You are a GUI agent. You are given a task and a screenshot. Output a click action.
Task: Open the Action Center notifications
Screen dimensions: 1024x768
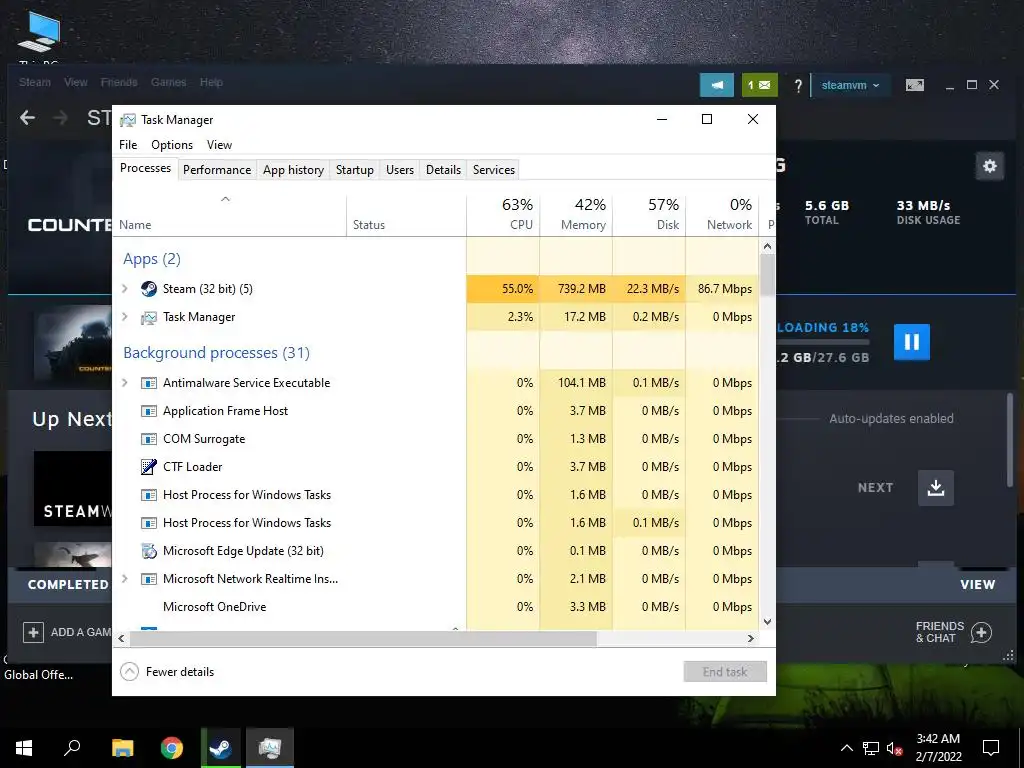click(991, 748)
